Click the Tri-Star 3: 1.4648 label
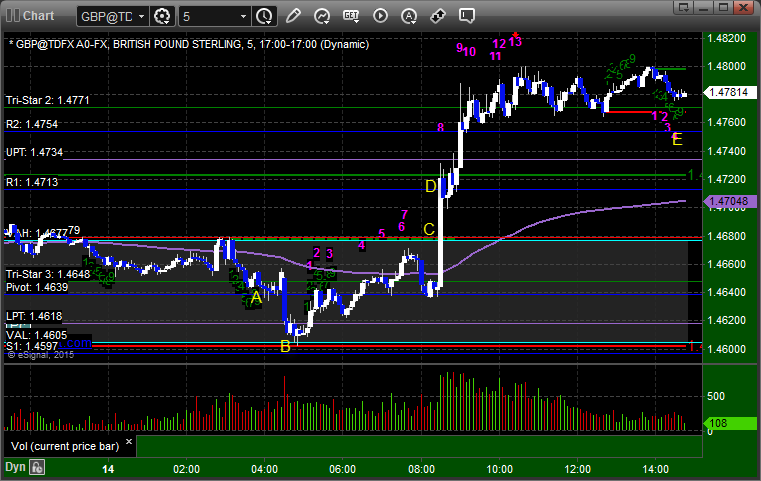The width and height of the screenshot is (761, 481). pos(48,274)
